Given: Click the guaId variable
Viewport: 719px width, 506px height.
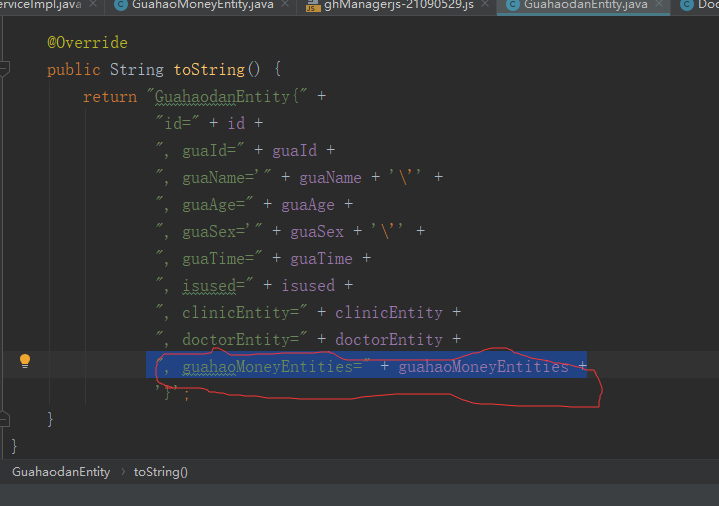Looking at the screenshot, I should click(x=294, y=150).
